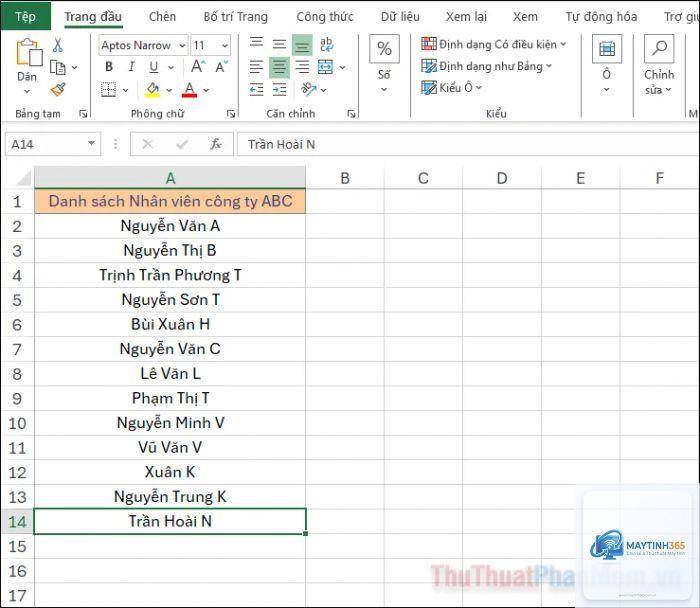Align text left
The width and height of the screenshot is (700, 608).
click(x=256, y=67)
